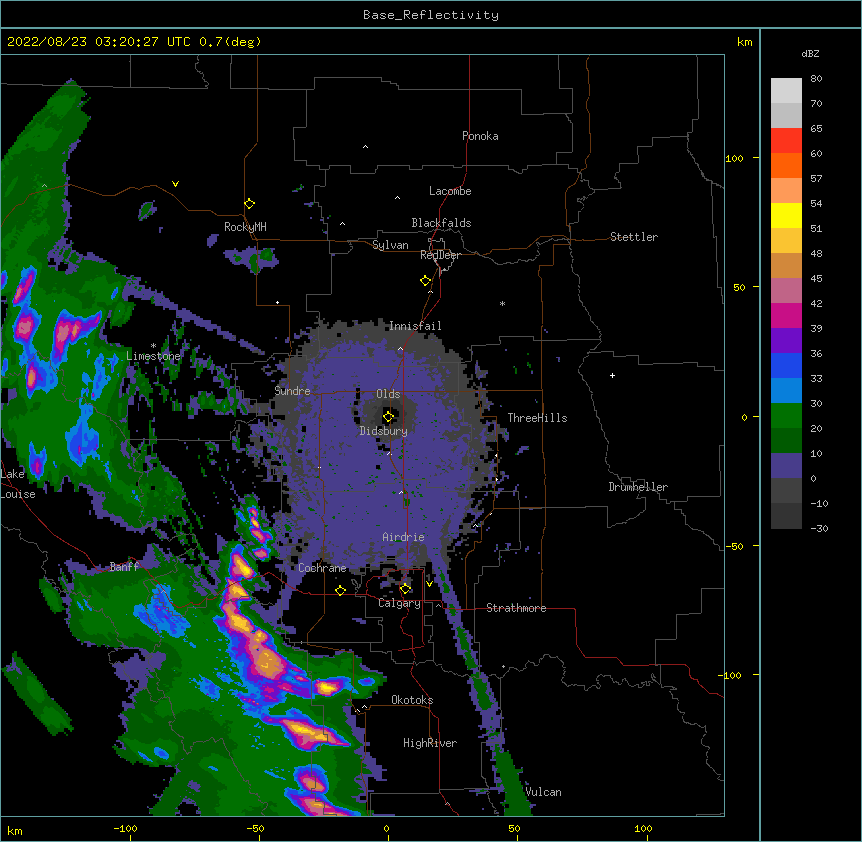Click the Strathmore town label
The image size is (862, 842).
516,608
